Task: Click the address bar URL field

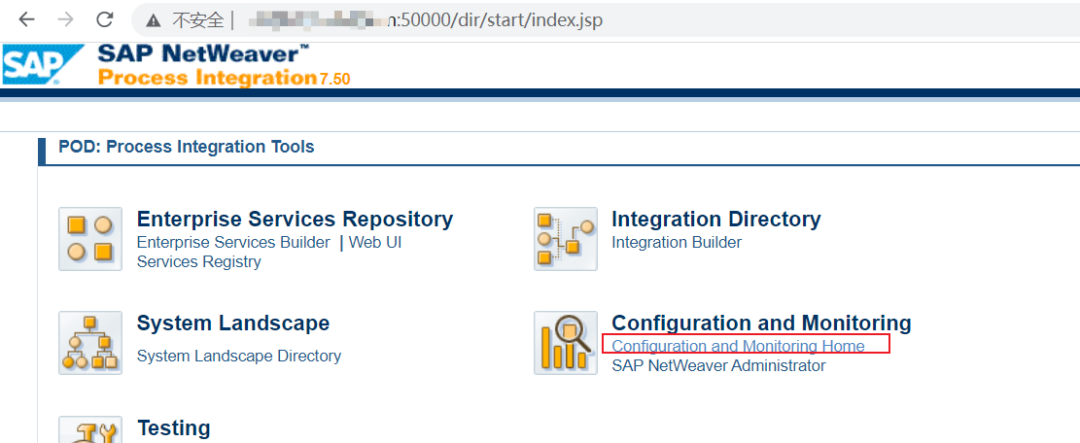Action: click(x=606, y=21)
